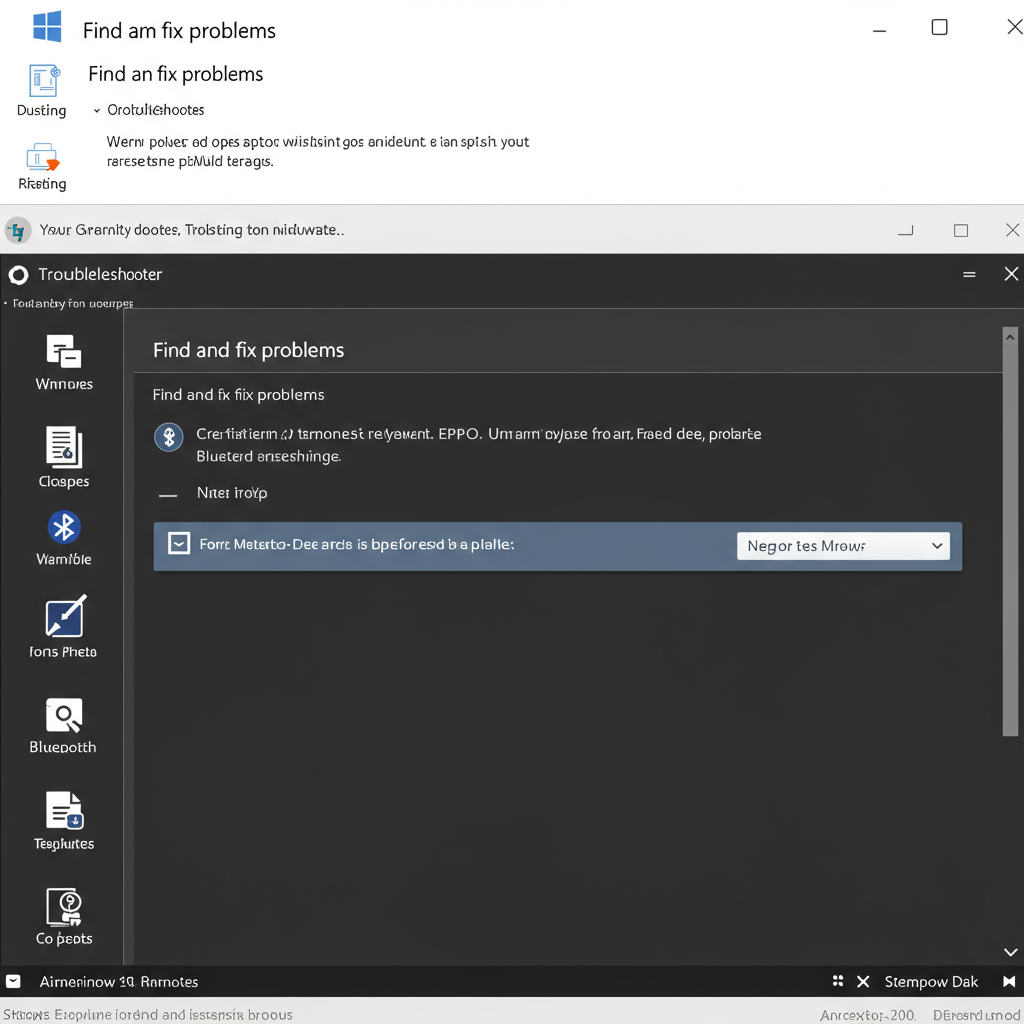Click the Find and fix problems heading

248,351
